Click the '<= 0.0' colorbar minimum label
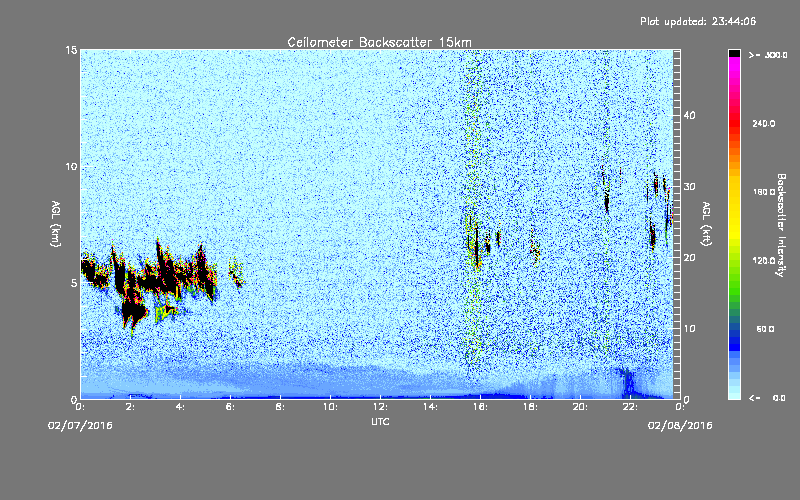Viewport: 800px width, 500px height. (x=767, y=398)
